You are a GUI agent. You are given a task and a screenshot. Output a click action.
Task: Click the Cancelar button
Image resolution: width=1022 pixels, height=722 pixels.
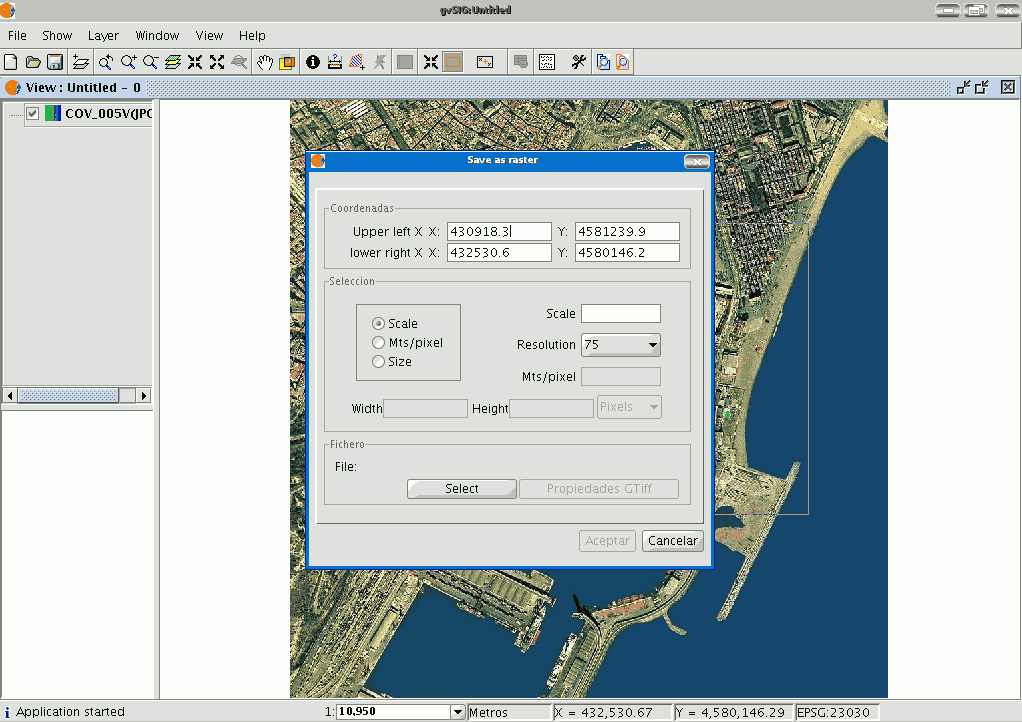point(672,540)
